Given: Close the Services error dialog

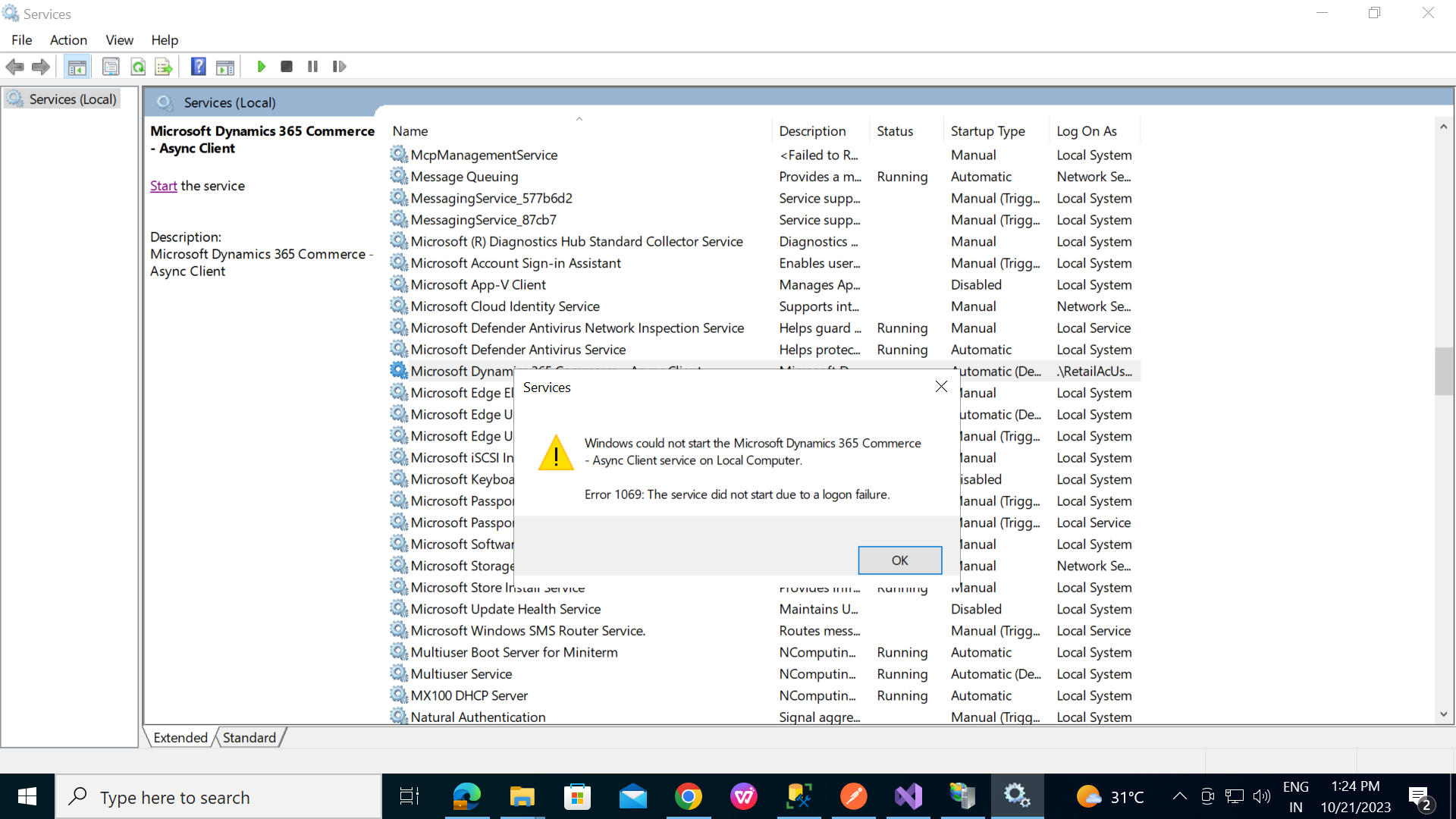Looking at the screenshot, I should 941,387.
